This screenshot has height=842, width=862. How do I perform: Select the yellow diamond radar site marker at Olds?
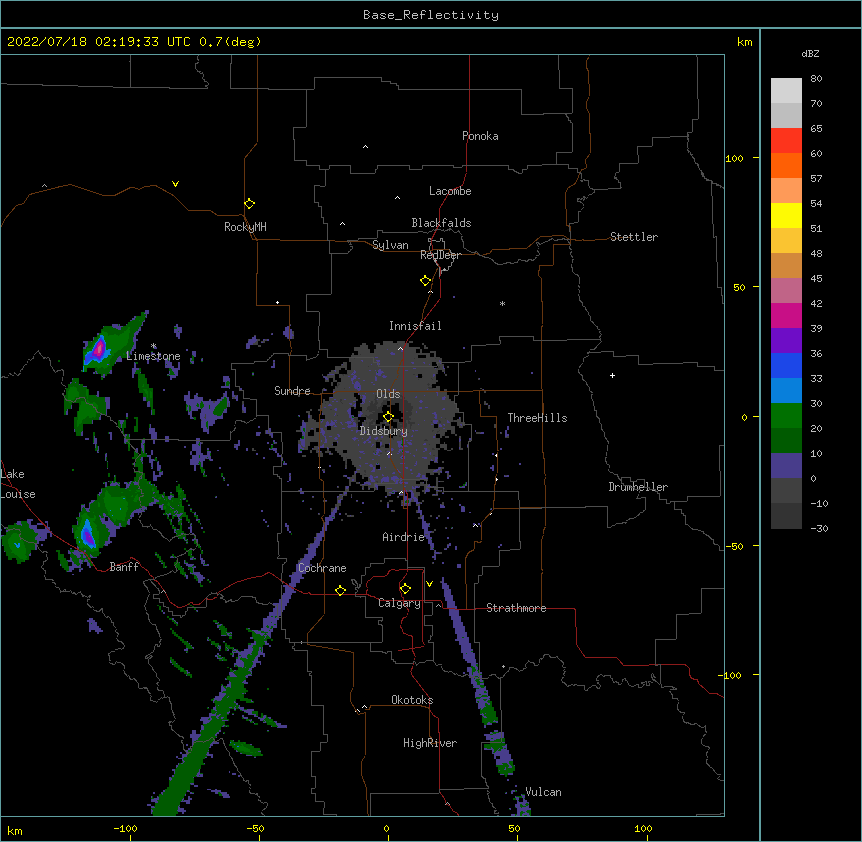coord(388,416)
